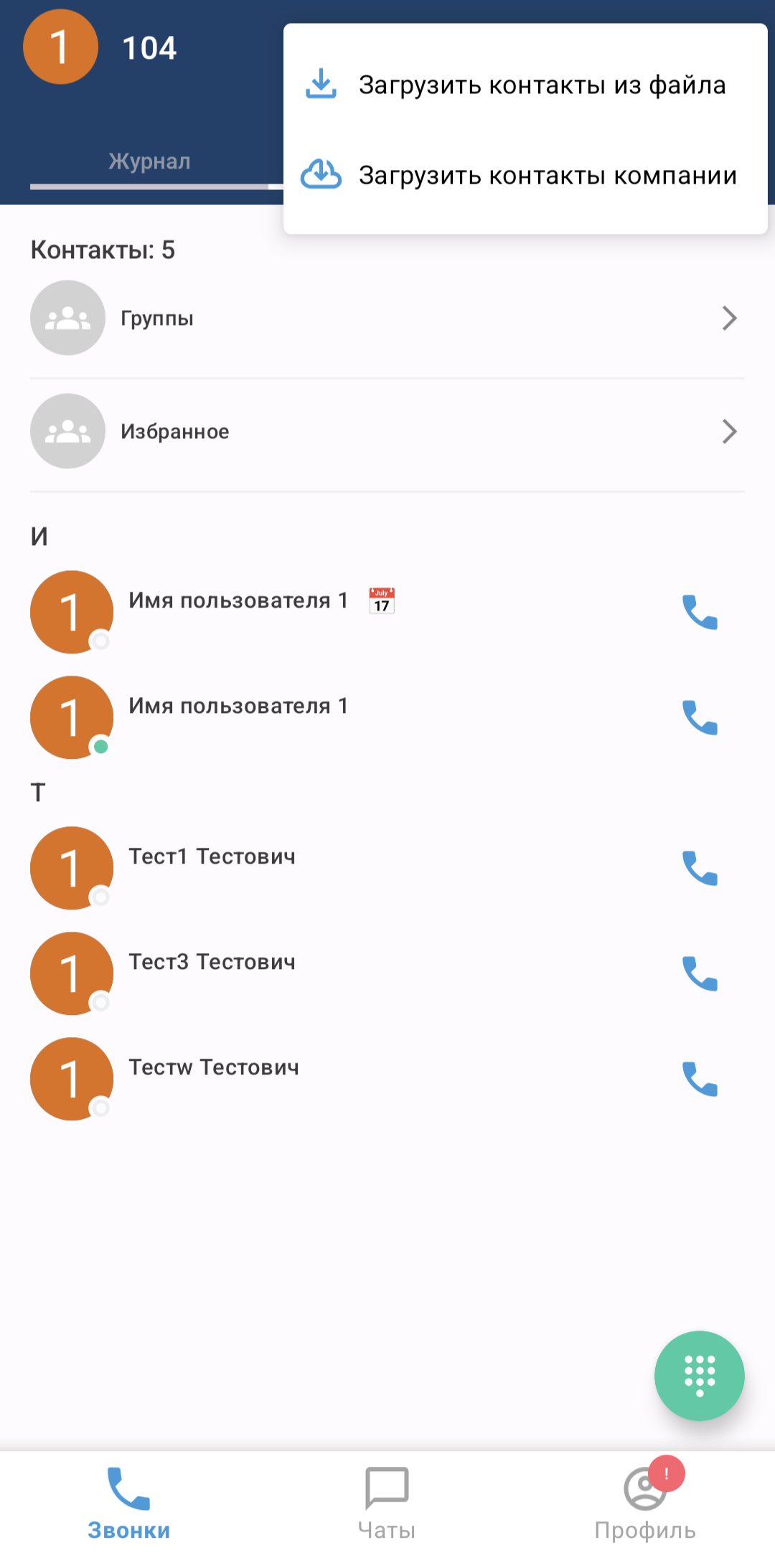Screen dimensions: 775x1568
Task: Switch to the Журнал tab
Action: click(149, 161)
